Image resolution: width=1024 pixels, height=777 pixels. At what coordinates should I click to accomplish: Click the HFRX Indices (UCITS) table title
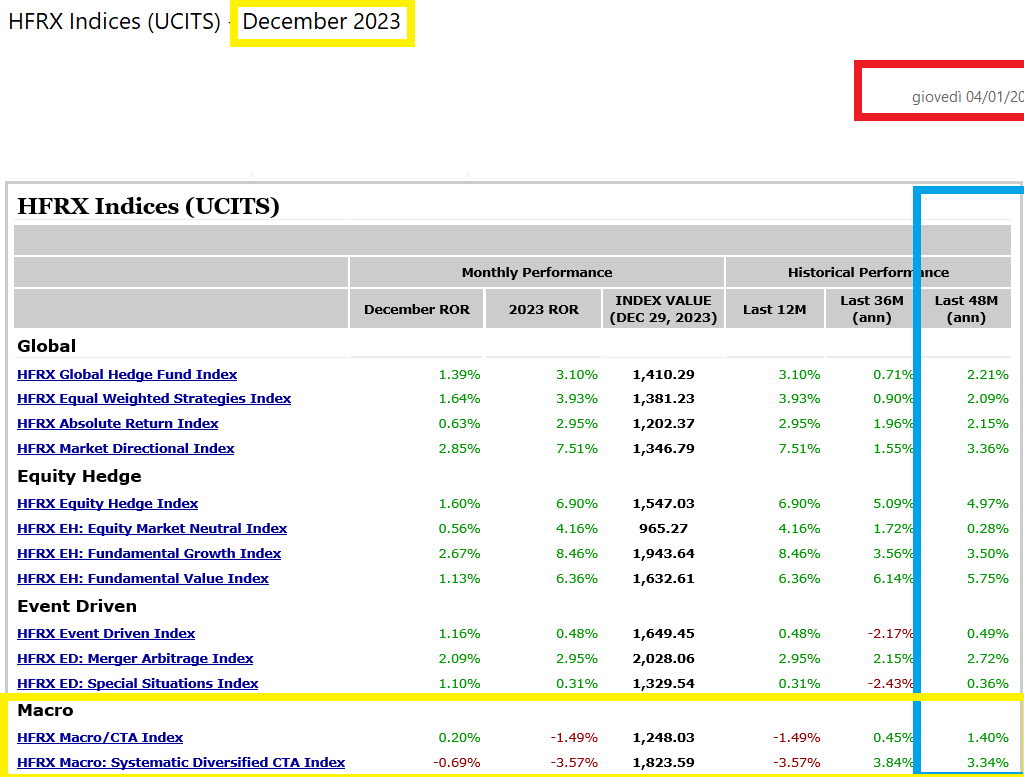pyautogui.click(x=148, y=206)
